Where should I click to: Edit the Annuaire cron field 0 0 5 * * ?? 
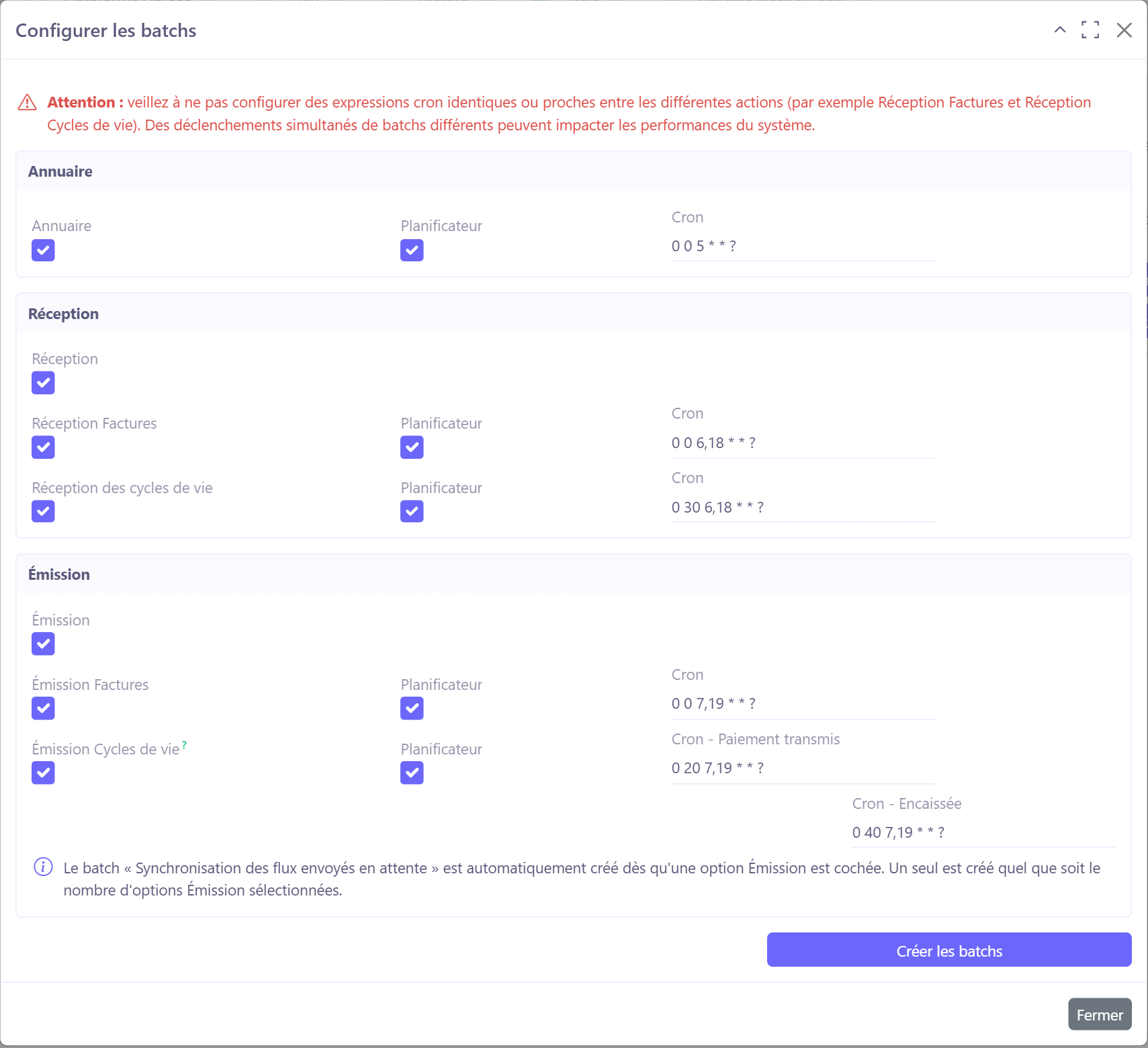coord(803,246)
